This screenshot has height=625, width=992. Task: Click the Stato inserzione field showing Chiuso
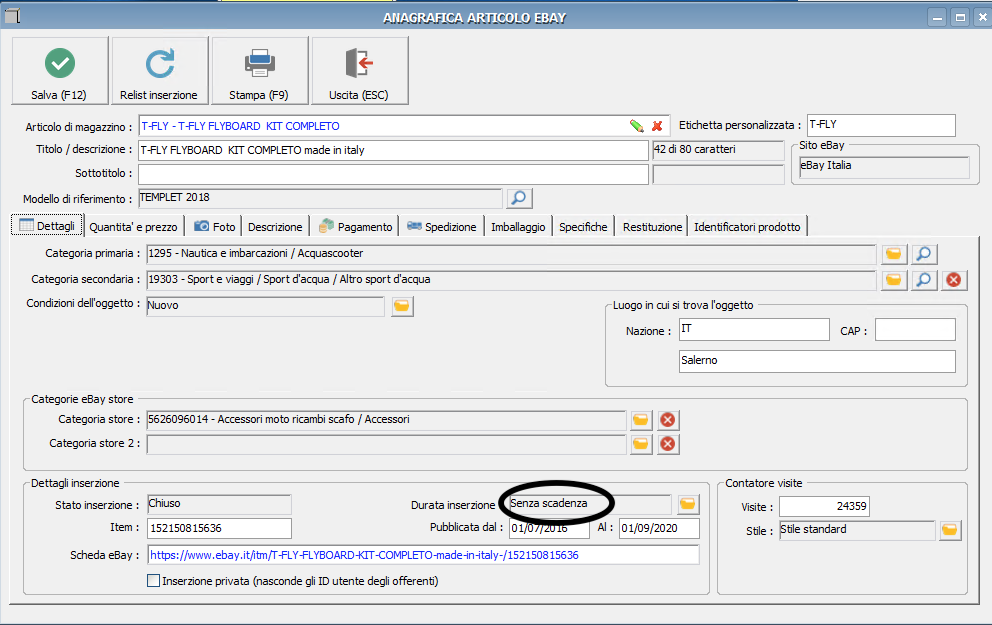pos(220,504)
